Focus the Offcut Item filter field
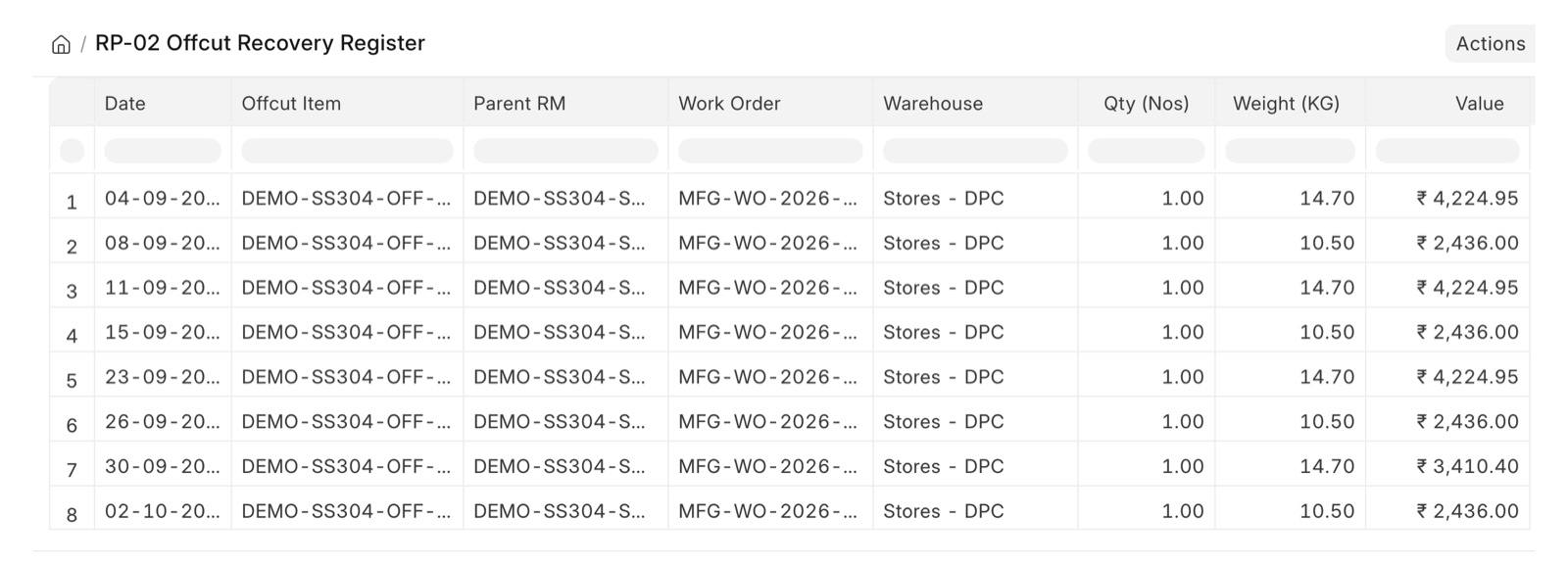The height and width of the screenshot is (564, 1568). point(347,151)
